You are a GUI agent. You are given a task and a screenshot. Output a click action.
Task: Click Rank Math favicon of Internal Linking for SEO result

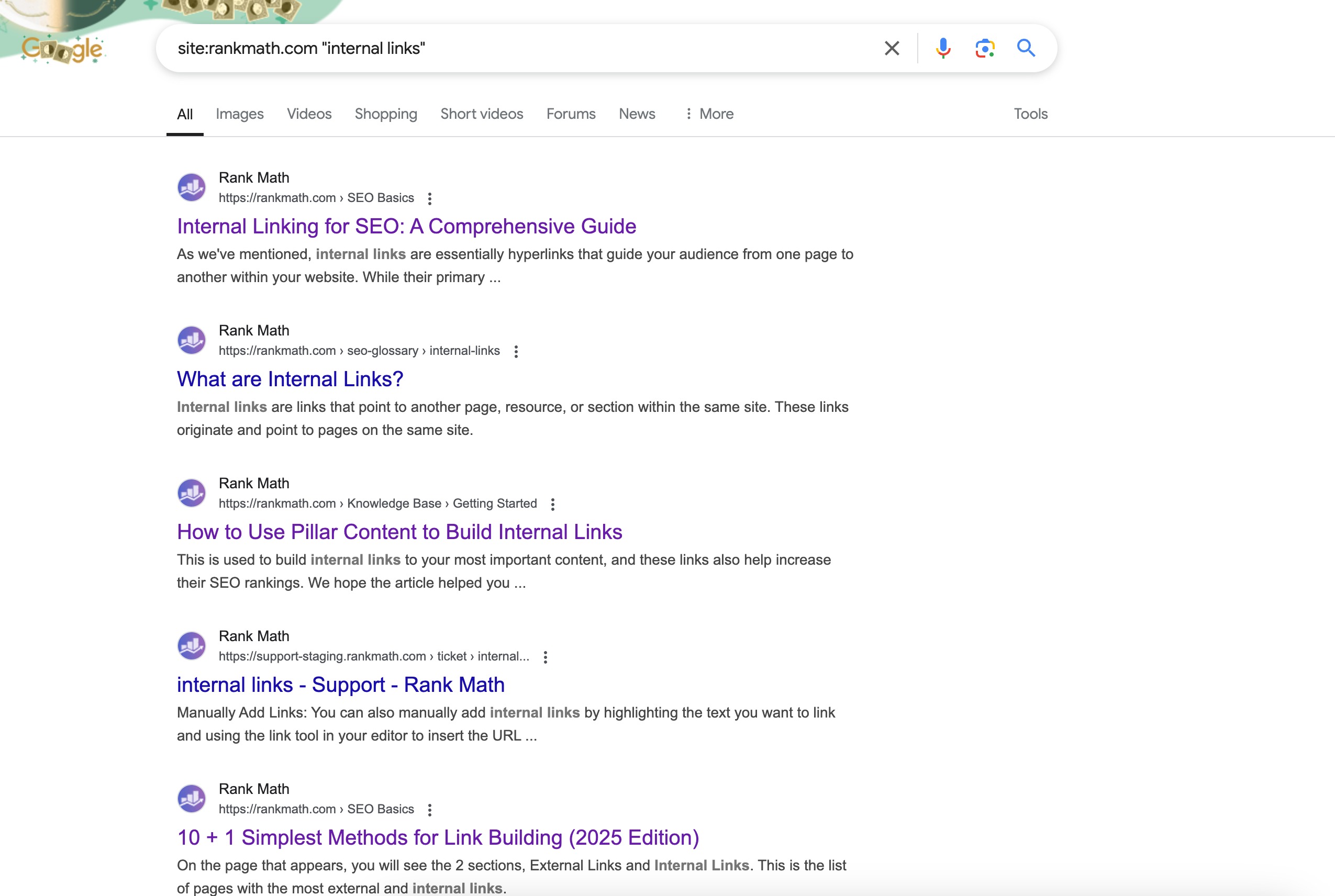(192, 187)
